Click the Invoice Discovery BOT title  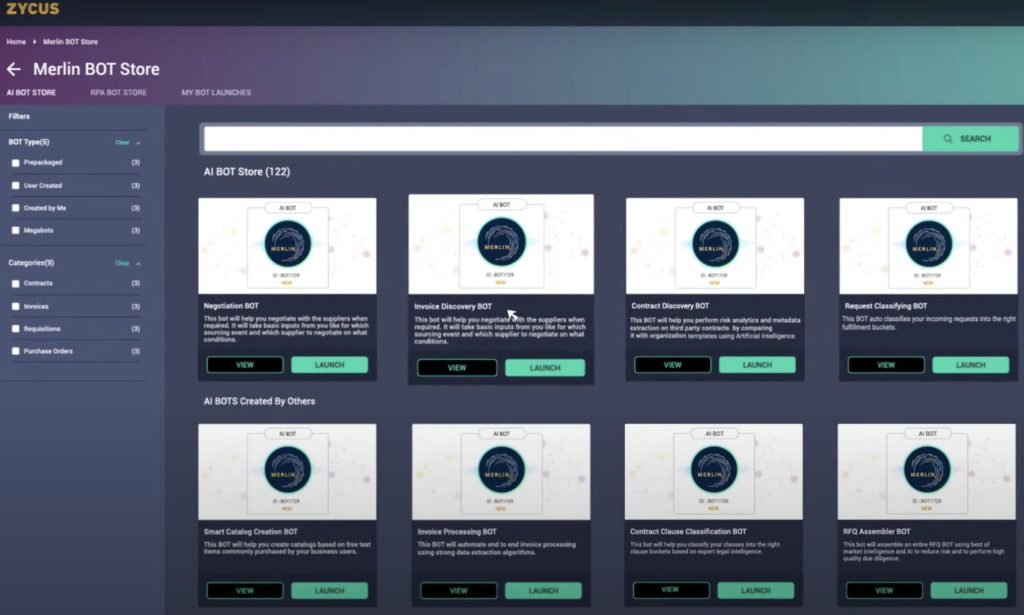(x=453, y=307)
